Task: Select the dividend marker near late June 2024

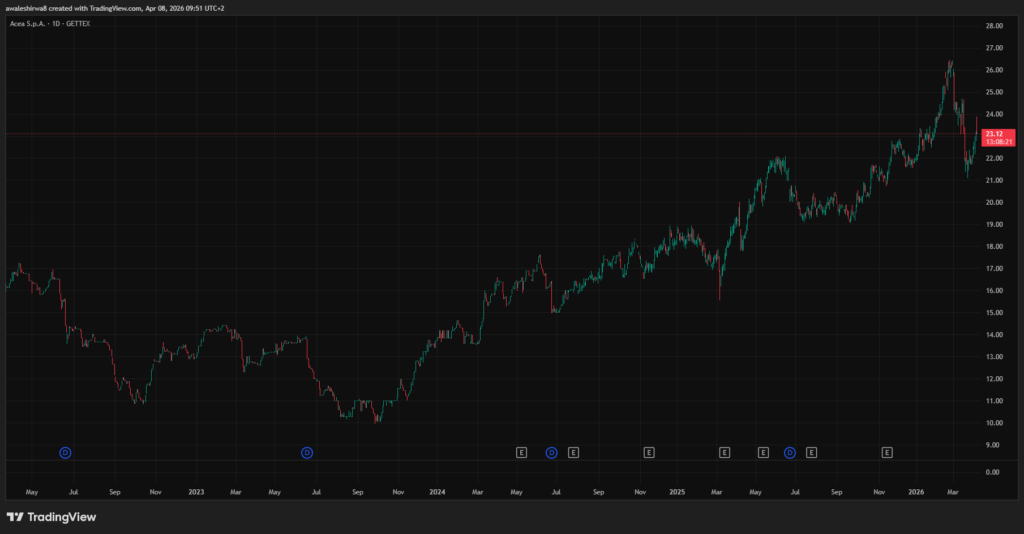Action: (x=551, y=453)
